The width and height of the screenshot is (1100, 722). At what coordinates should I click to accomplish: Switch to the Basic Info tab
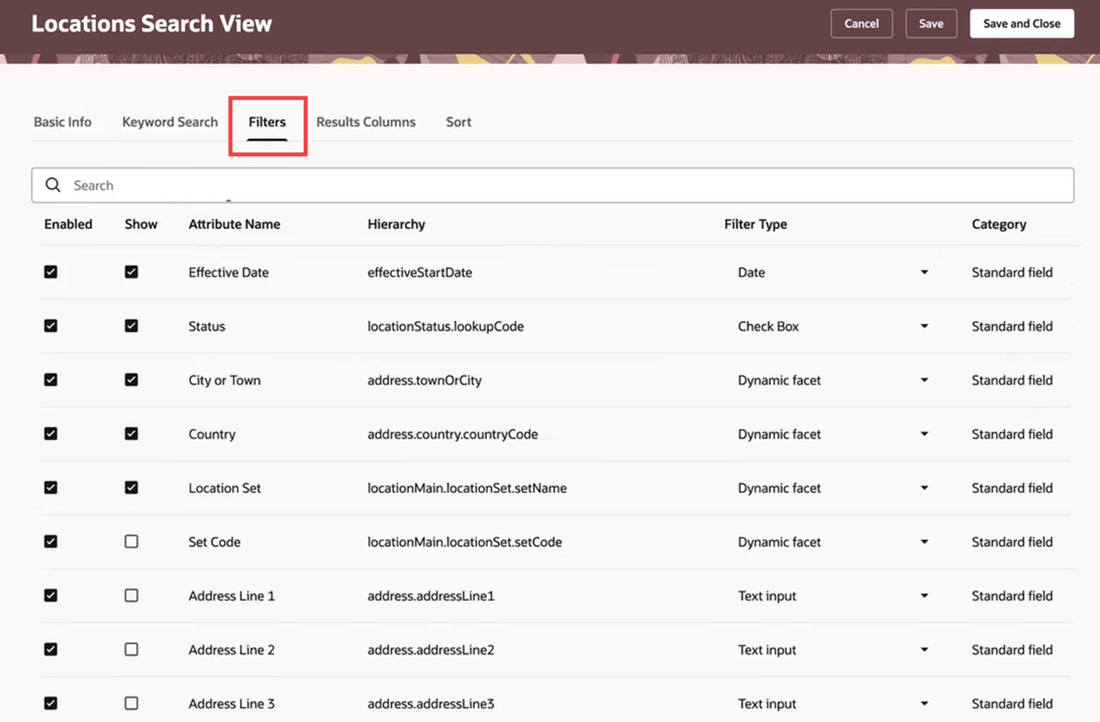point(62,122)
